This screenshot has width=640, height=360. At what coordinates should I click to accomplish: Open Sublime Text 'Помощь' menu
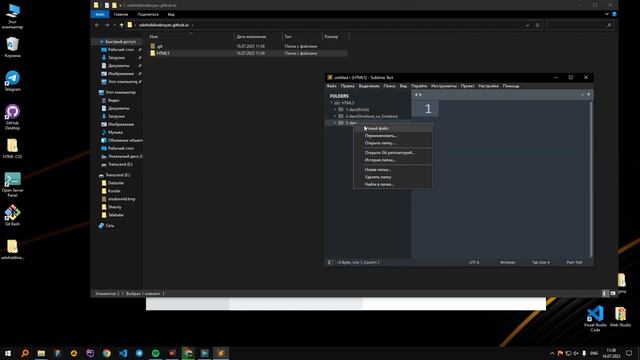[x=511, y=86]
